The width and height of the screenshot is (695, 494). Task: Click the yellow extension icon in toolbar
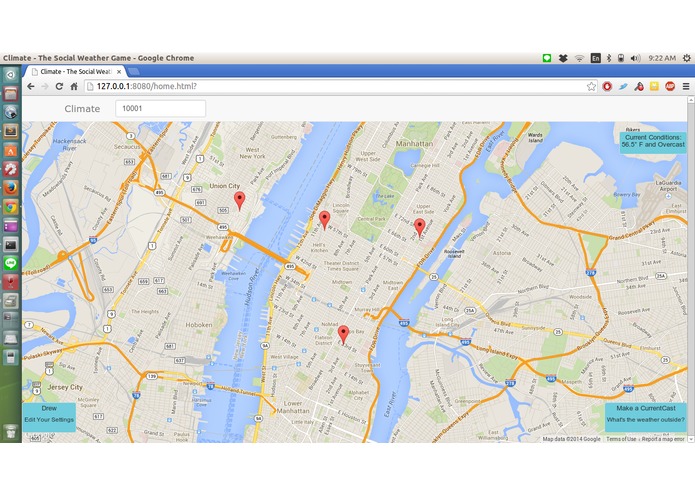coord(654,86)
